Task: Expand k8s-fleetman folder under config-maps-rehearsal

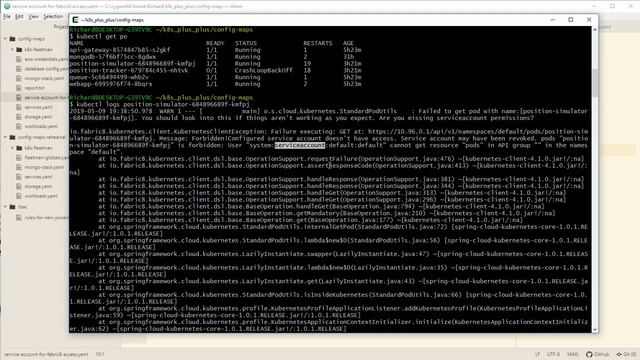Action: click(13, 148)
